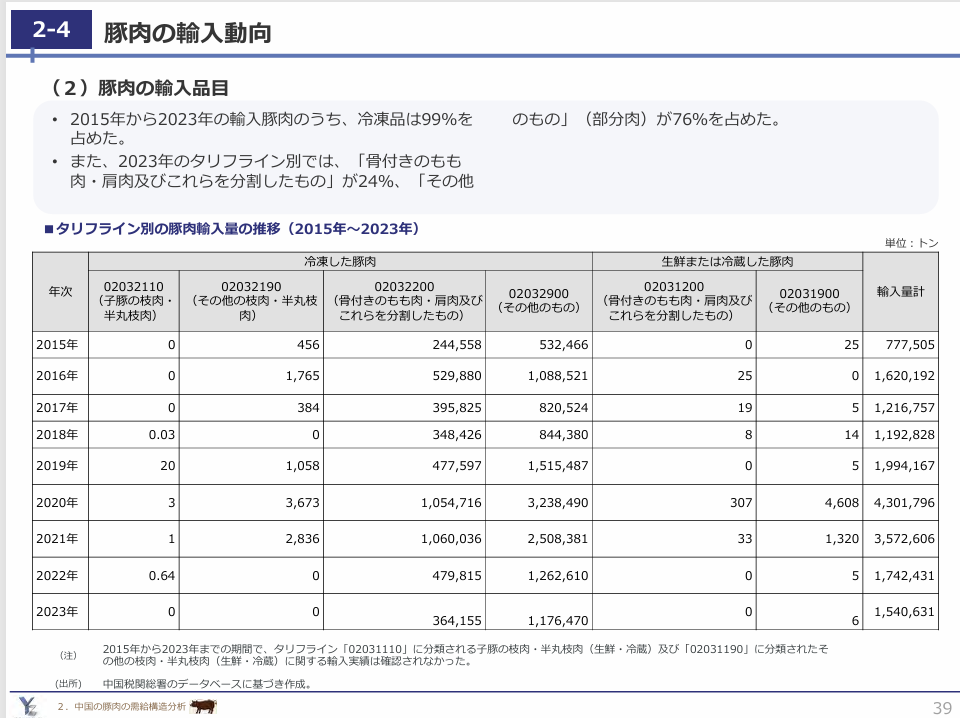Click the cell value 529,880
This screenshot has height=718, width=960.
coord(457,375)
